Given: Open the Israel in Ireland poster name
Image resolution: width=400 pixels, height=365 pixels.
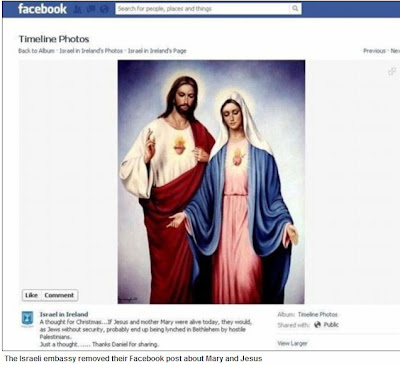Looking at the screenshot, I should [64, 314].
